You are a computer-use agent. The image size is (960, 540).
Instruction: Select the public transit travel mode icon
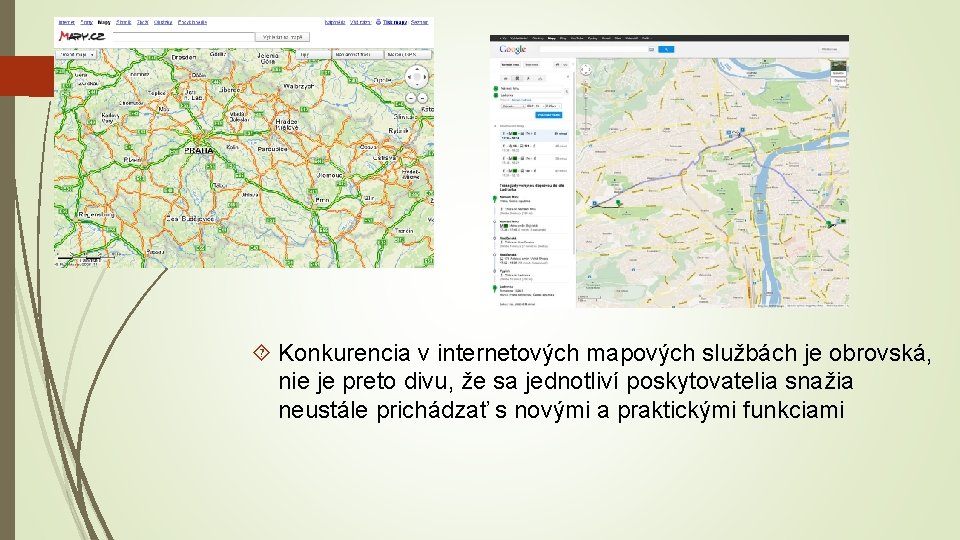(x=517, y=78)
